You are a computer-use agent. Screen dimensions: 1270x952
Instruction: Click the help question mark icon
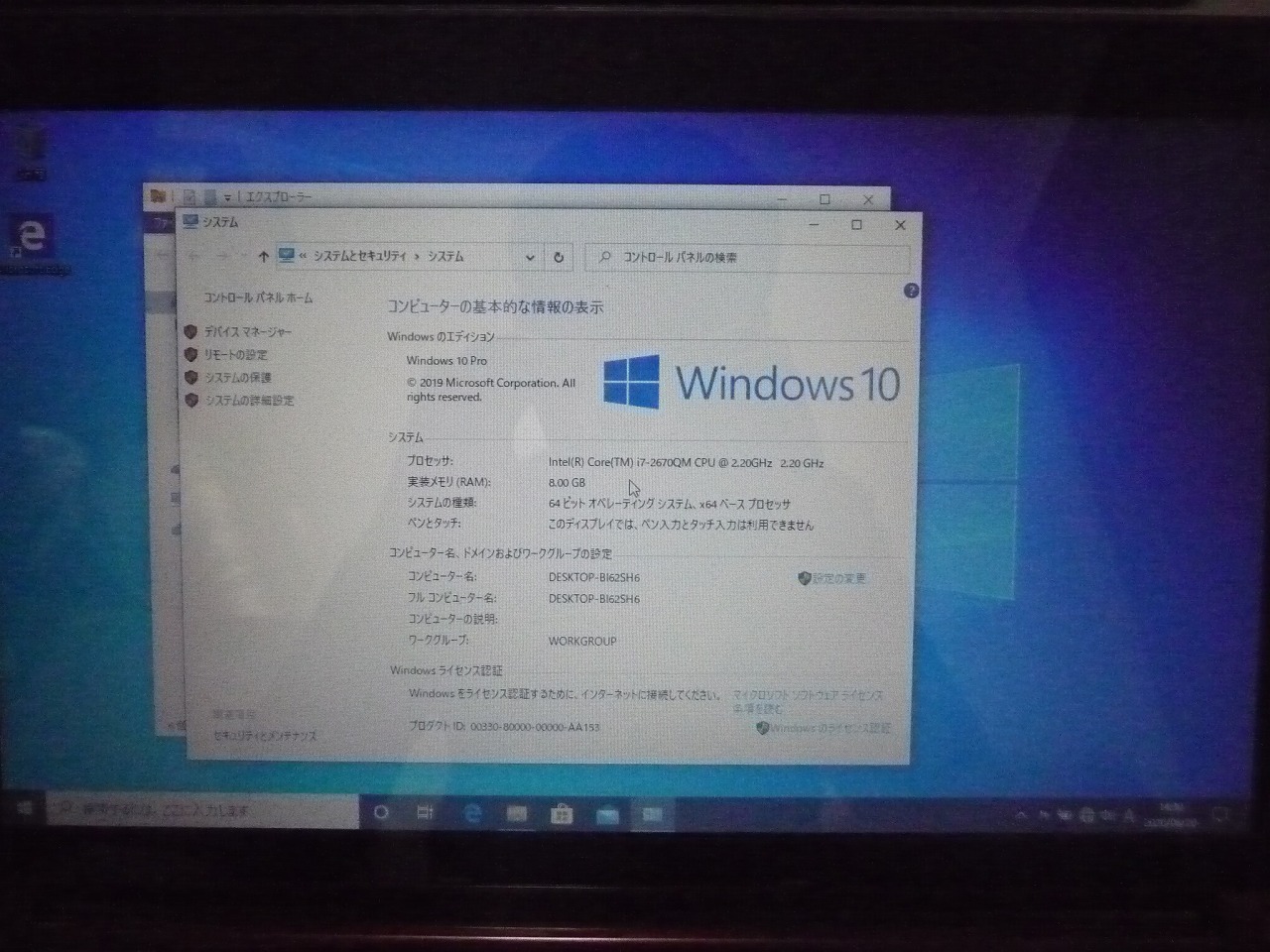click(x=911, y=291)
